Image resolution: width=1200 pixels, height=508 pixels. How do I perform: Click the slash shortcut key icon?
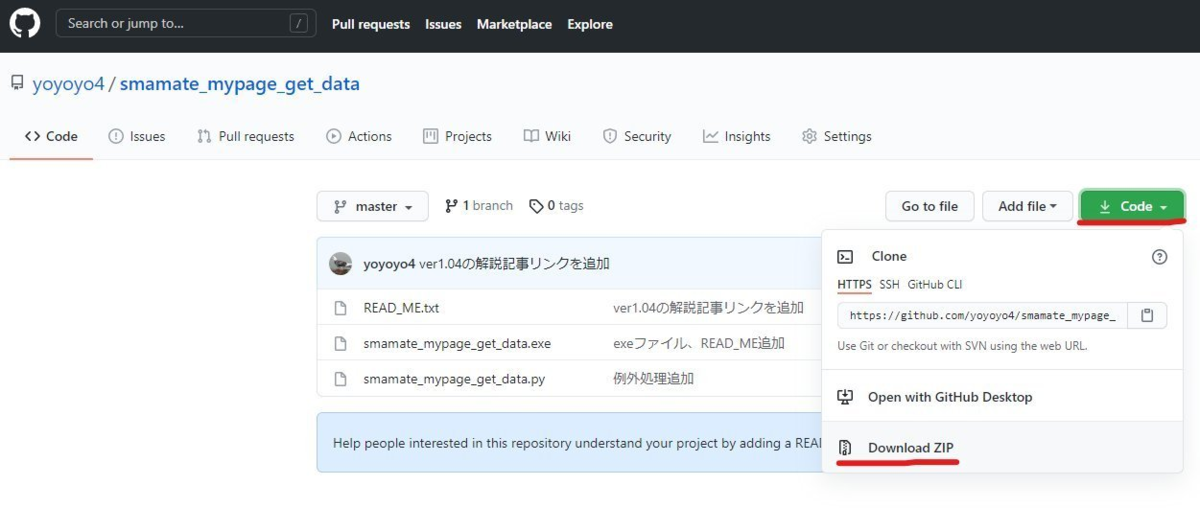click(x=298, y=23)
